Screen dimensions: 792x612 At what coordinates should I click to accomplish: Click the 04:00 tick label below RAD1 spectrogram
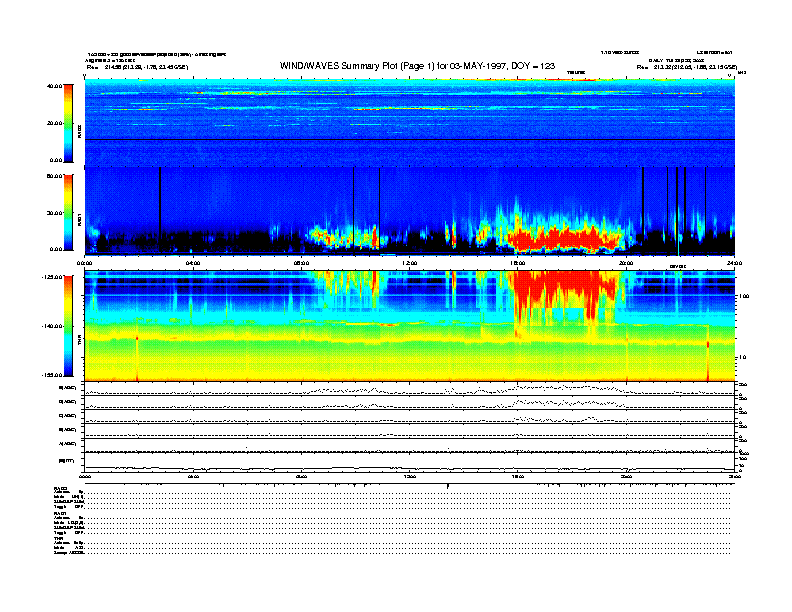pyautogui.click(x=193, y=263)
